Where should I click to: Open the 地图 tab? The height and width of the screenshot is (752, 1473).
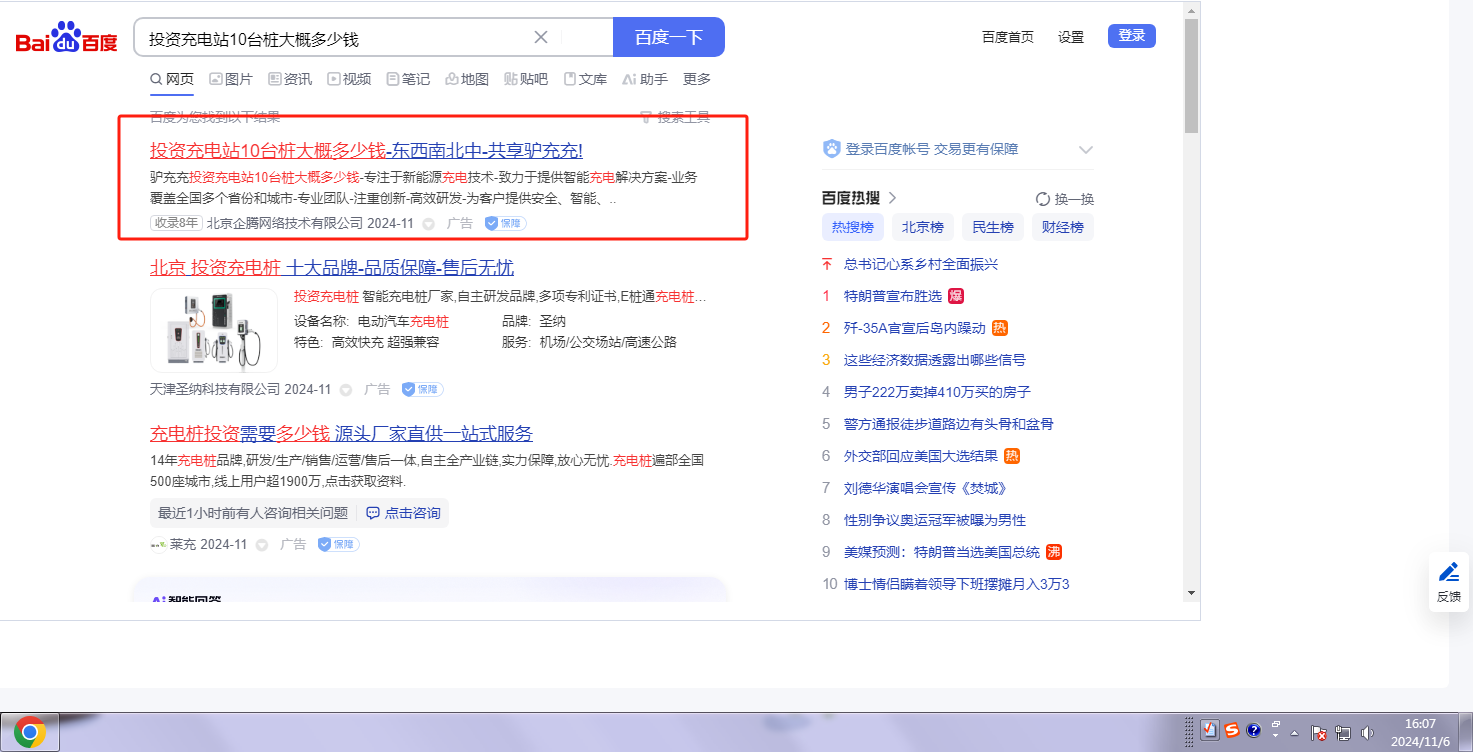(467, 79)
